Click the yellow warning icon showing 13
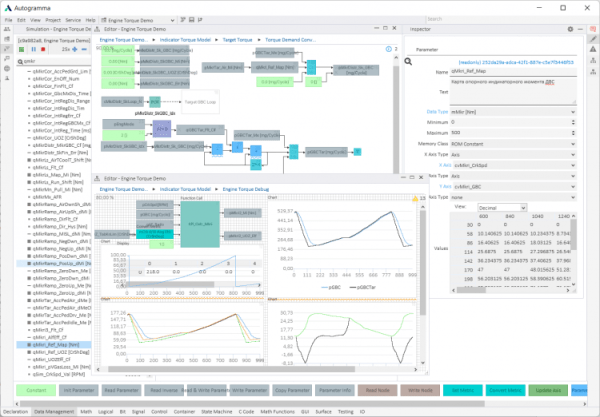The image size is (600, 417). coord(415,198)
